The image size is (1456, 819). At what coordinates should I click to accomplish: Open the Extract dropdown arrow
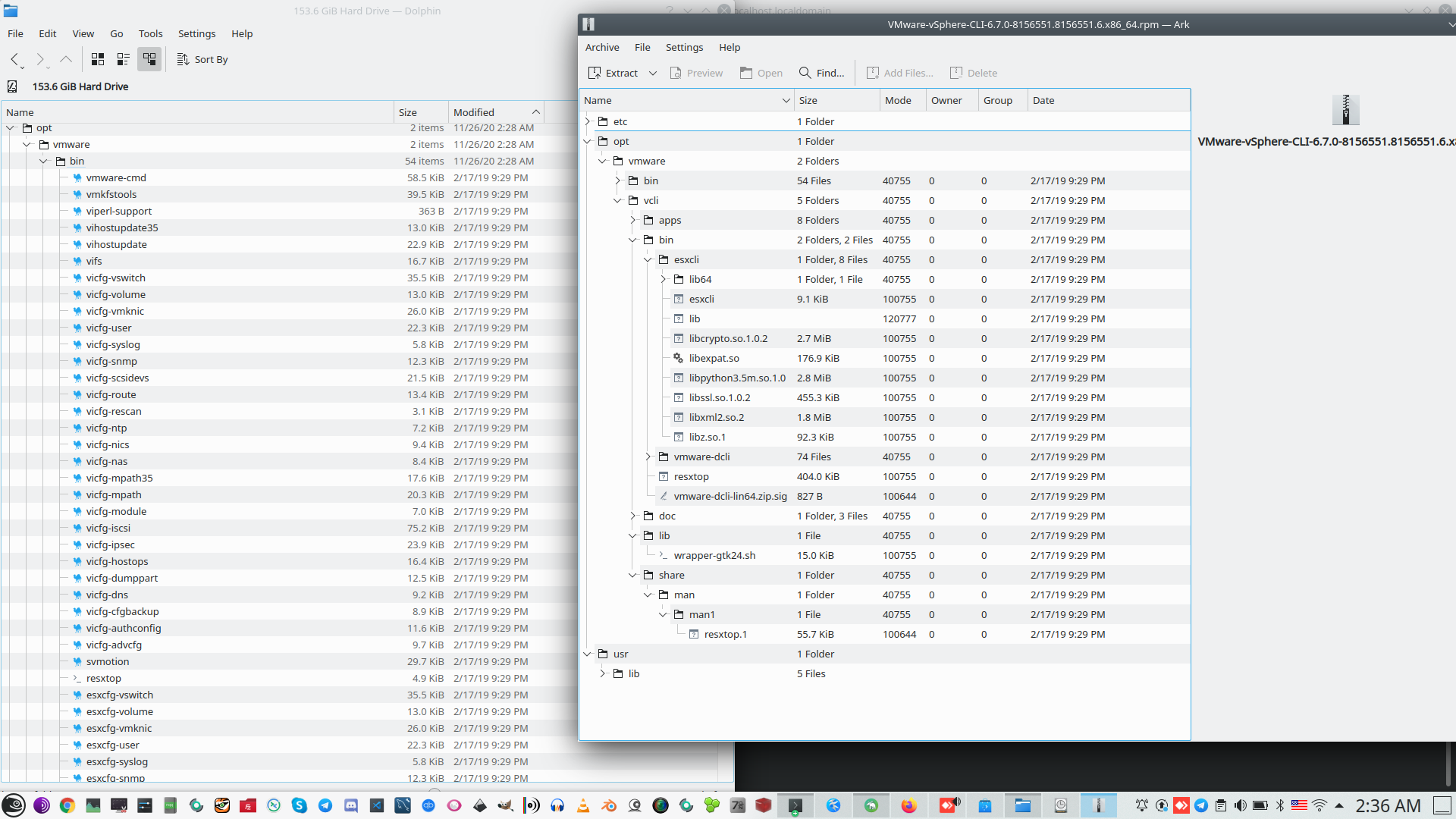[x=652, y=73]
